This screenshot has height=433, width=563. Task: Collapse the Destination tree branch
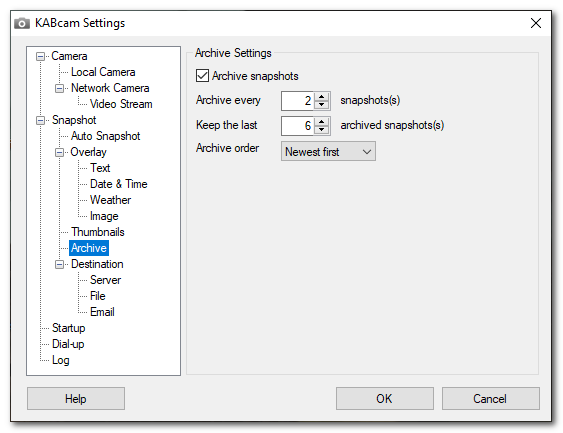pos(60,264)
